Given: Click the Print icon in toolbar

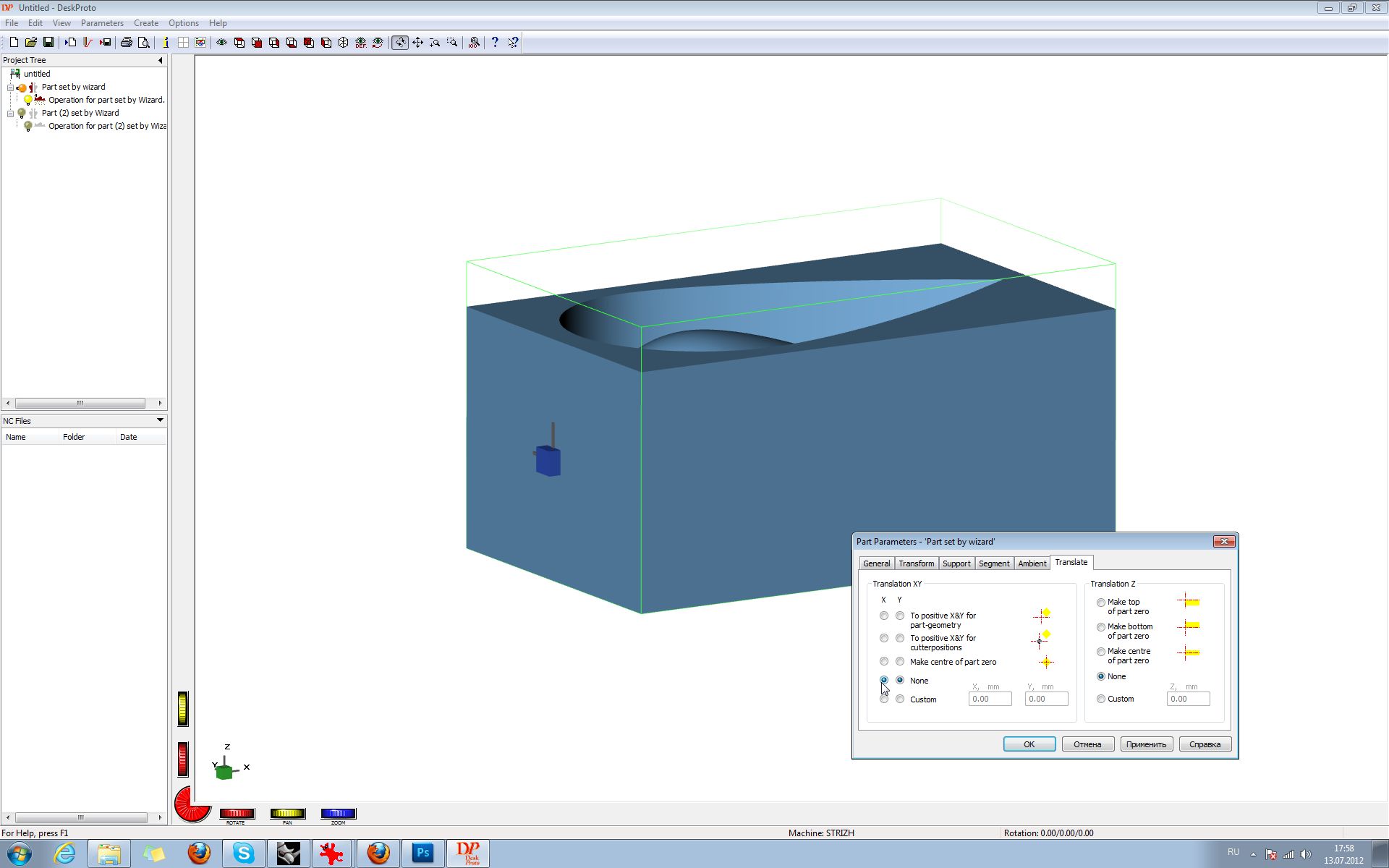Looking at the screenshot, I should tap(127, 43).
